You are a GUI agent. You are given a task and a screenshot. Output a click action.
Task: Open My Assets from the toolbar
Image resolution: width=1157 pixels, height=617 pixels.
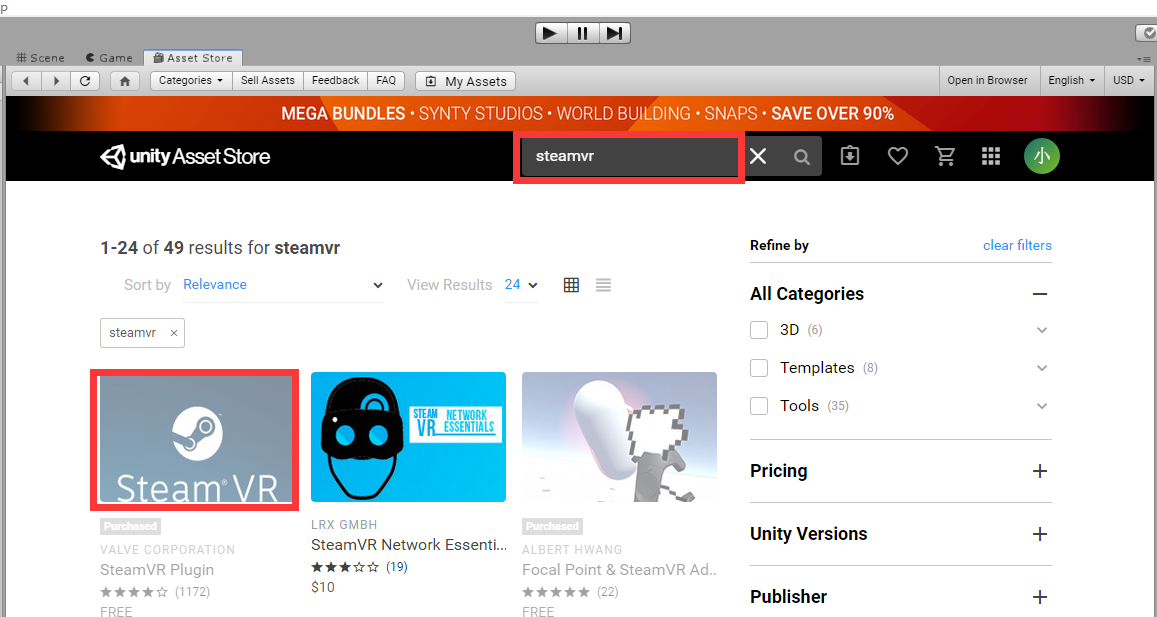[466, 81]
